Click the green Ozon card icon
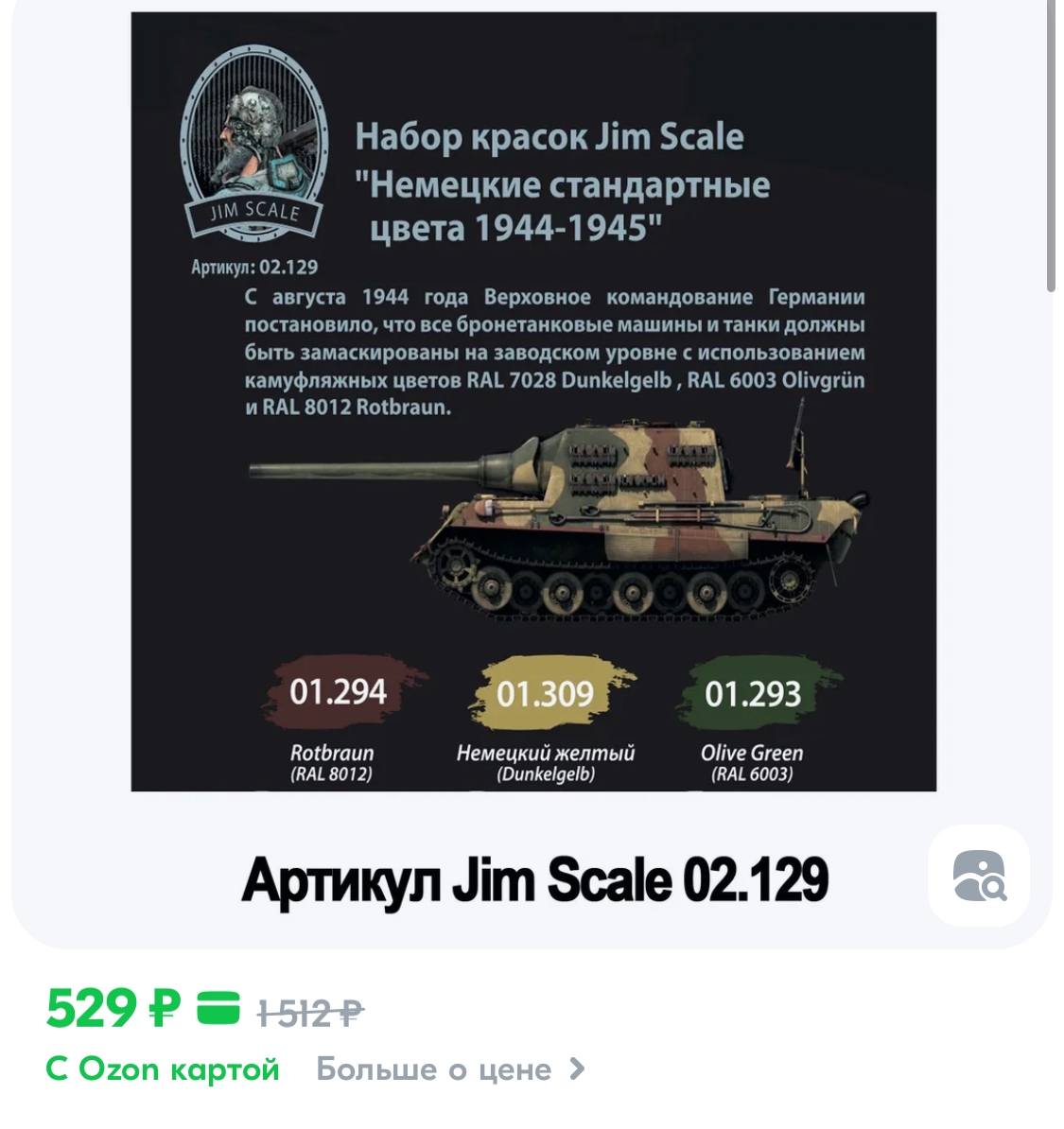 coord(218,1007)
